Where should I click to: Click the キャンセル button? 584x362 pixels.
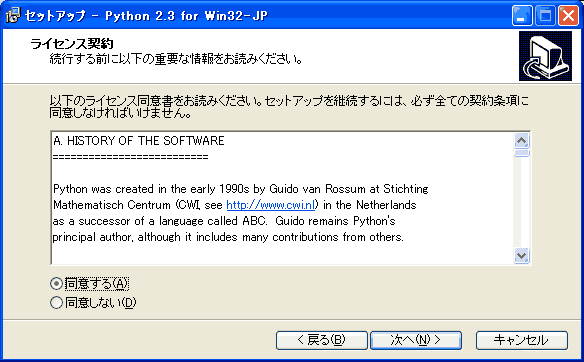(x=522, y=340)
